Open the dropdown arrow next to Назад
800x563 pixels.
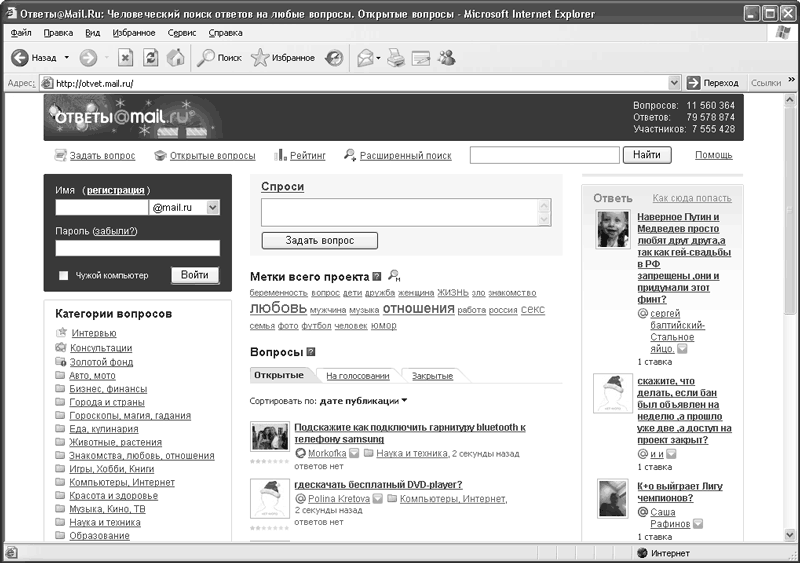click(x=66, y=58)
